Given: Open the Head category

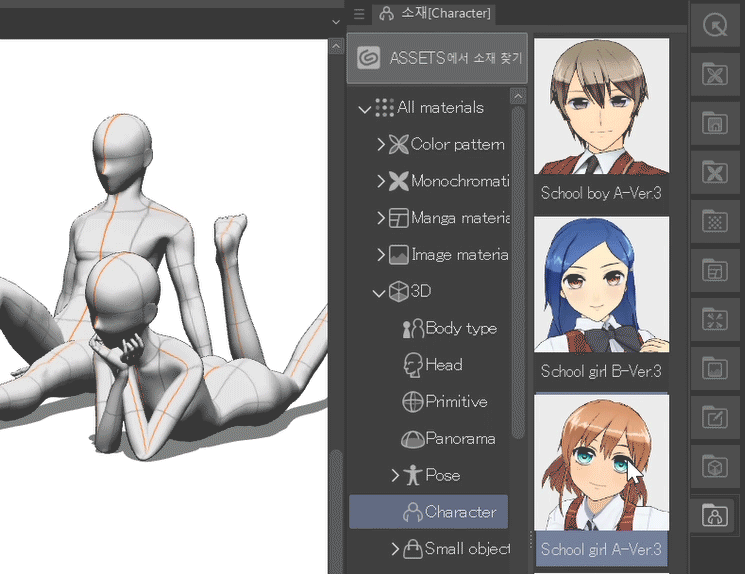Looking at the screenshot, I should [444, 365].
